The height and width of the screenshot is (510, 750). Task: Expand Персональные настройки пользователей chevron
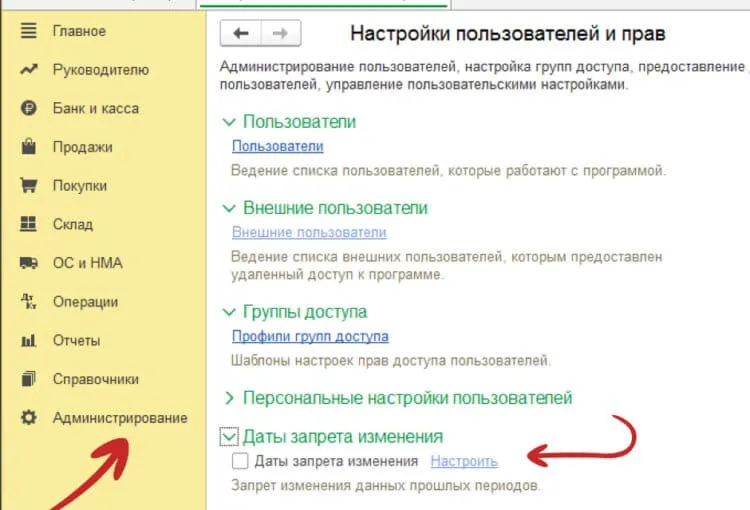pyautogui.click(x=230, y=398)
